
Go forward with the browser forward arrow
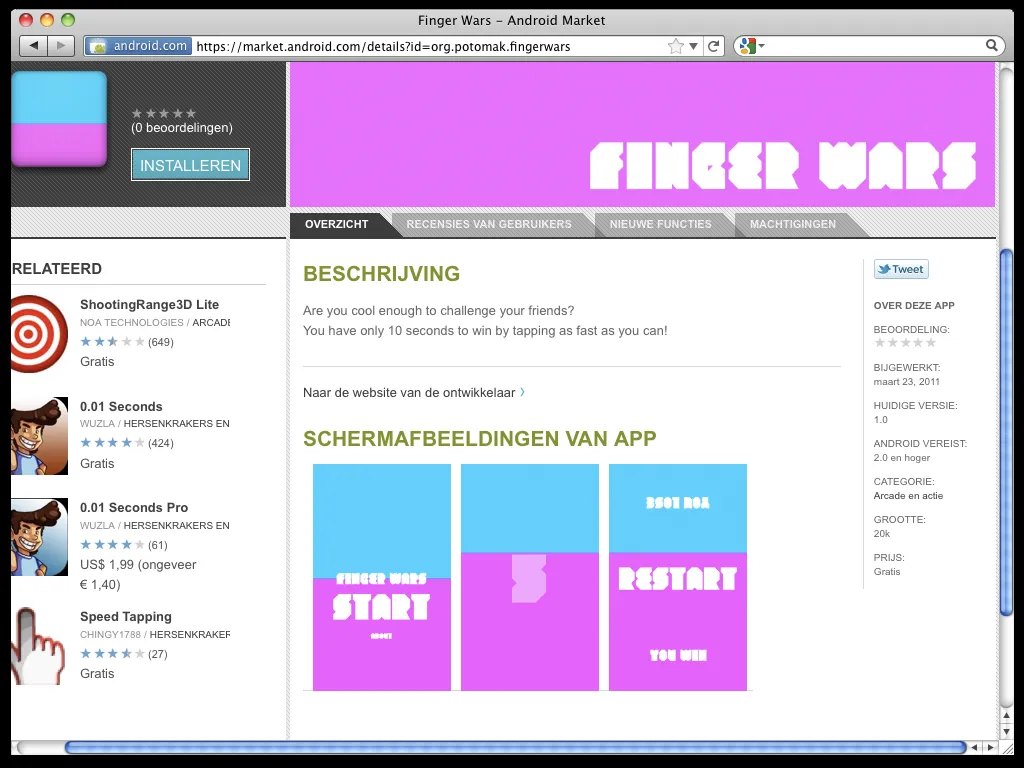click(x=61, y=46)
